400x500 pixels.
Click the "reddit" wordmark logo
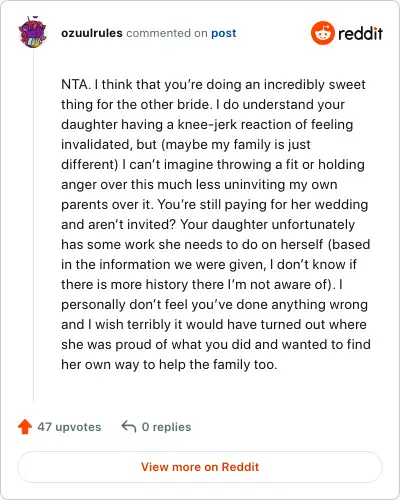(x=360, y=33)
